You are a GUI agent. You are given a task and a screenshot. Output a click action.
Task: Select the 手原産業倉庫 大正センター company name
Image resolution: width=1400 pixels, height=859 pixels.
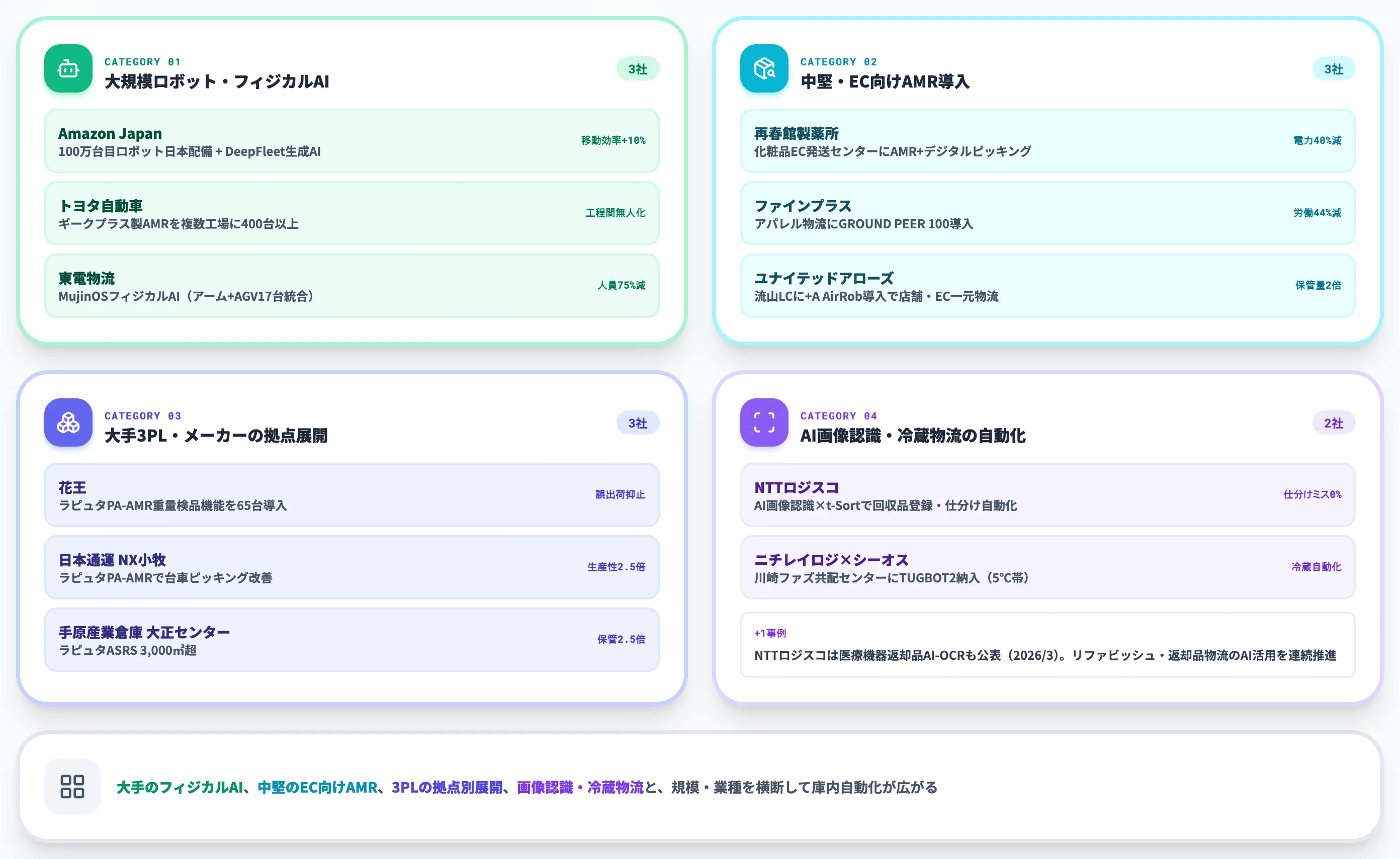click(144, 632)
